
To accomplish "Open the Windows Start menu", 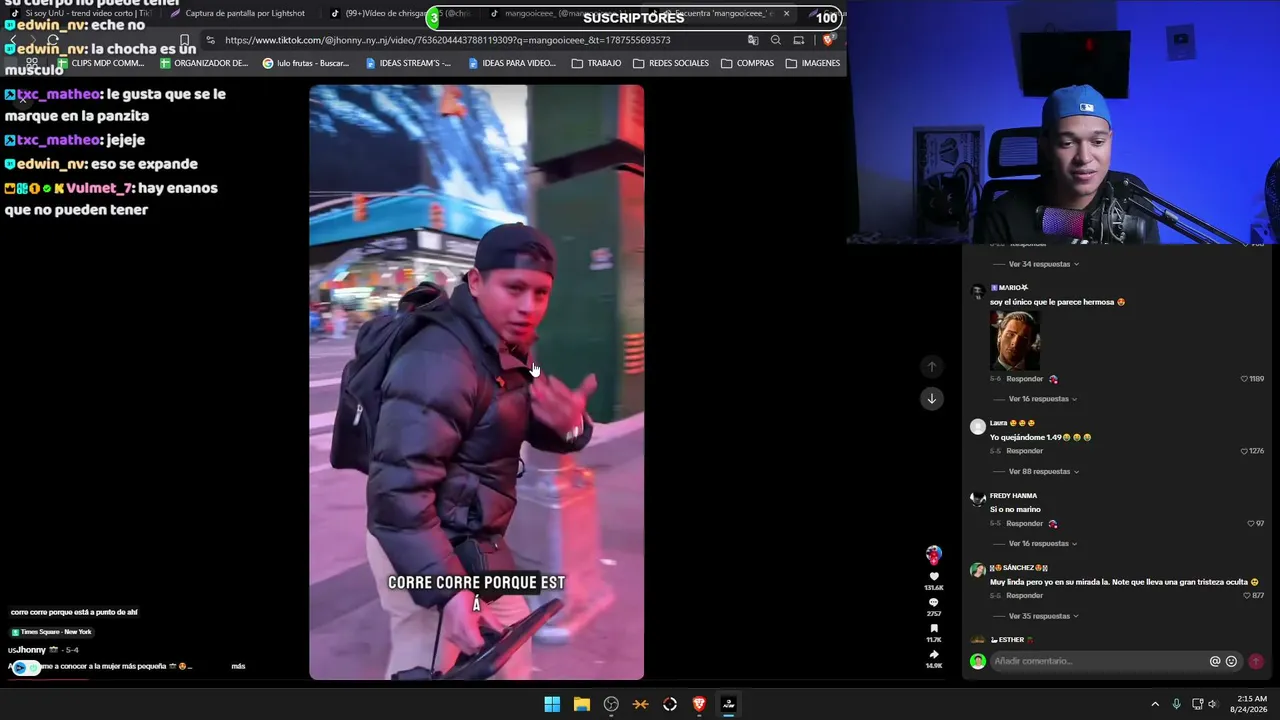I will tap(552, 704).
